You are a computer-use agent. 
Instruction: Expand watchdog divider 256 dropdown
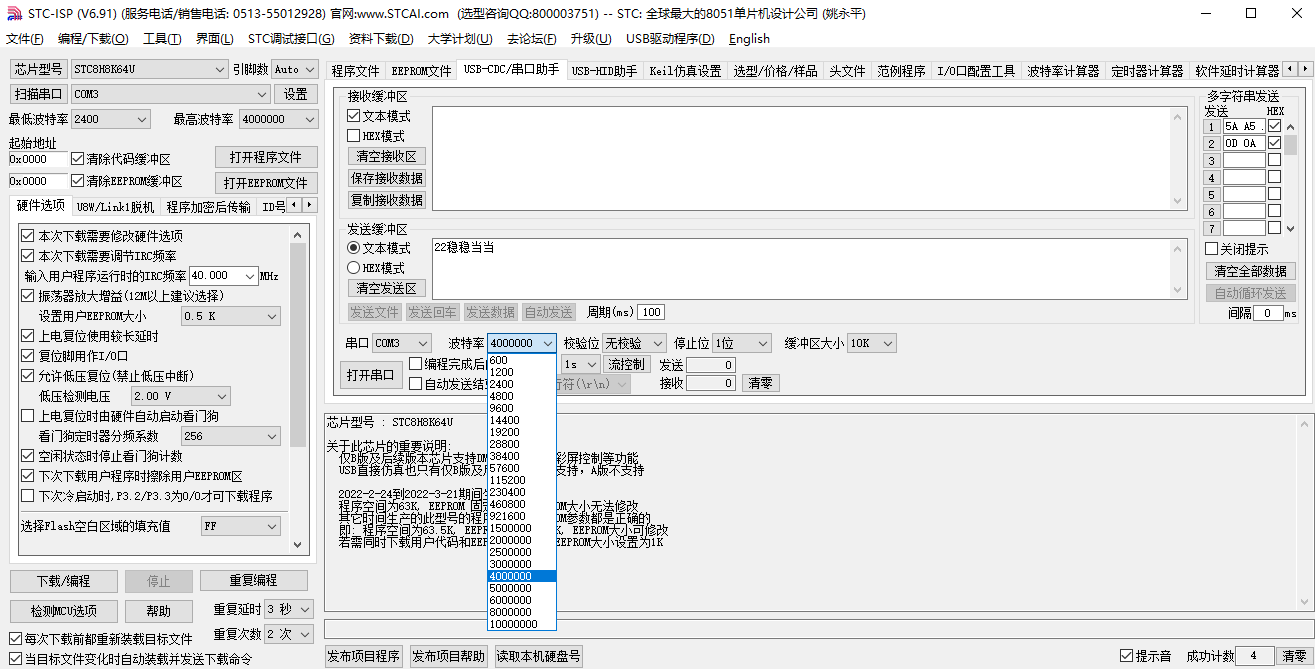tap(272, 436)
